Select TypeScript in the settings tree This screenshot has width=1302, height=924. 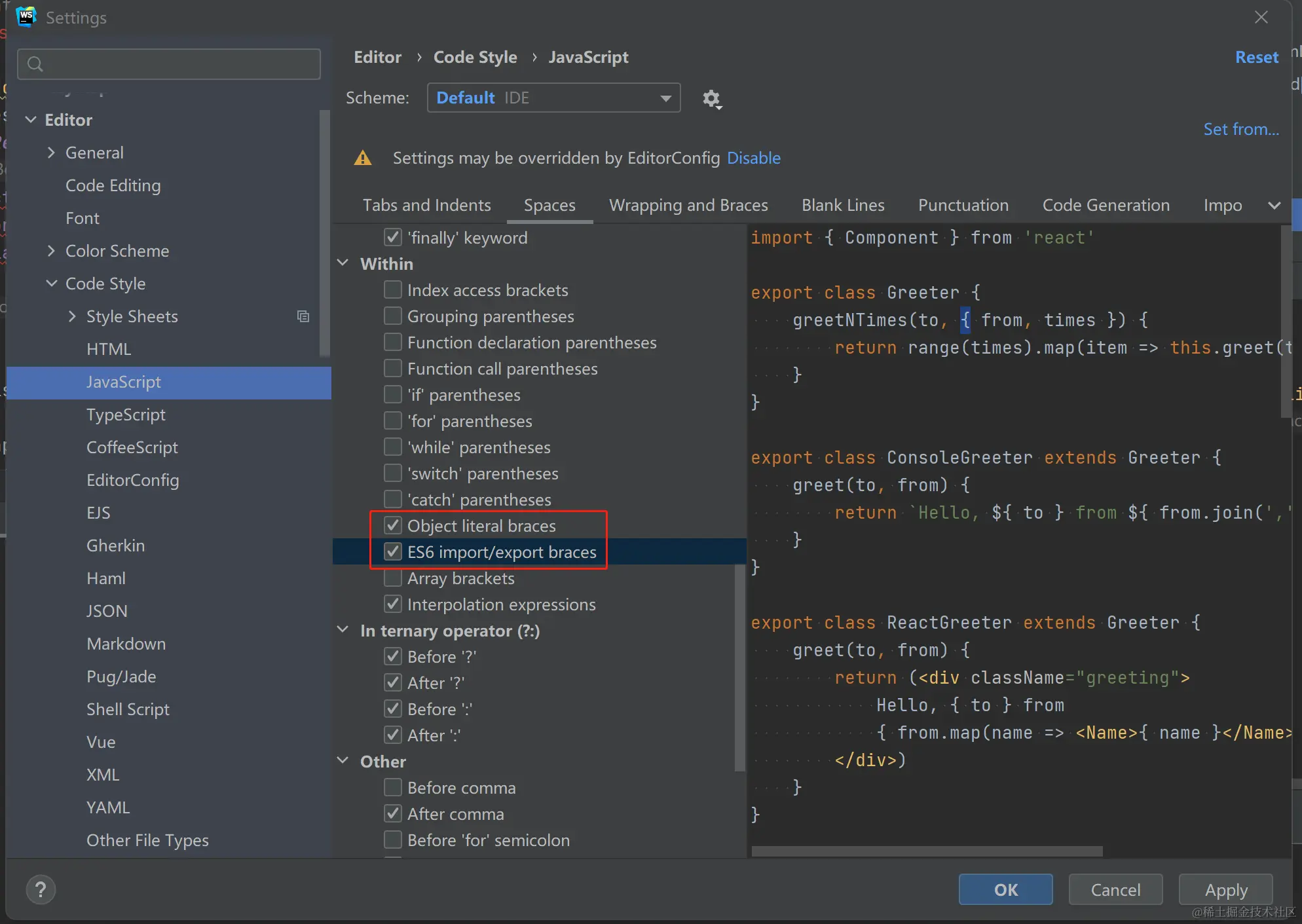coord(126,415)
